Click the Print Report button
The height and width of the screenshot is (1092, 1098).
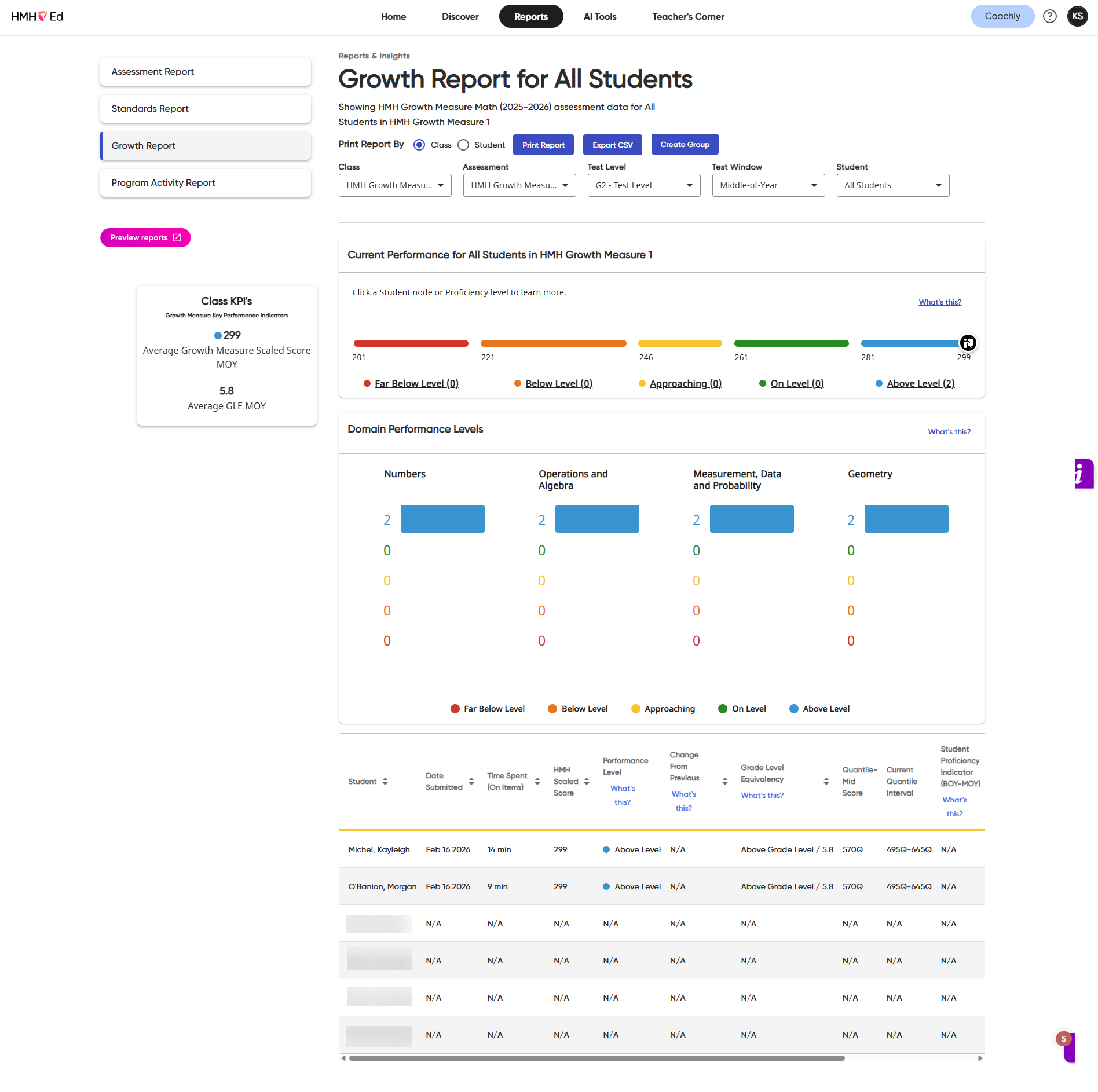click(543, 145)
